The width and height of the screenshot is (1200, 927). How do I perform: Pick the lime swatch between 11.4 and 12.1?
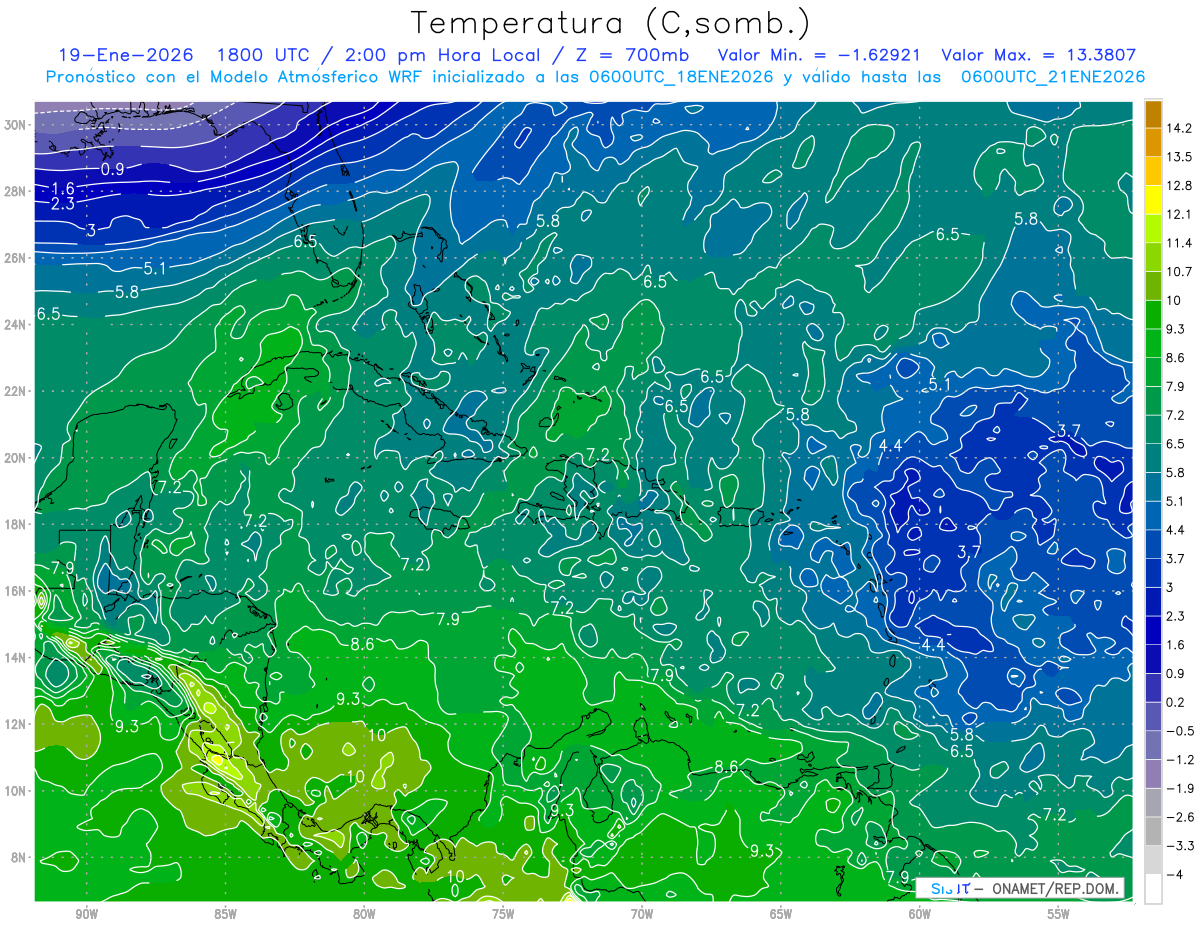tap(1153, 229)
